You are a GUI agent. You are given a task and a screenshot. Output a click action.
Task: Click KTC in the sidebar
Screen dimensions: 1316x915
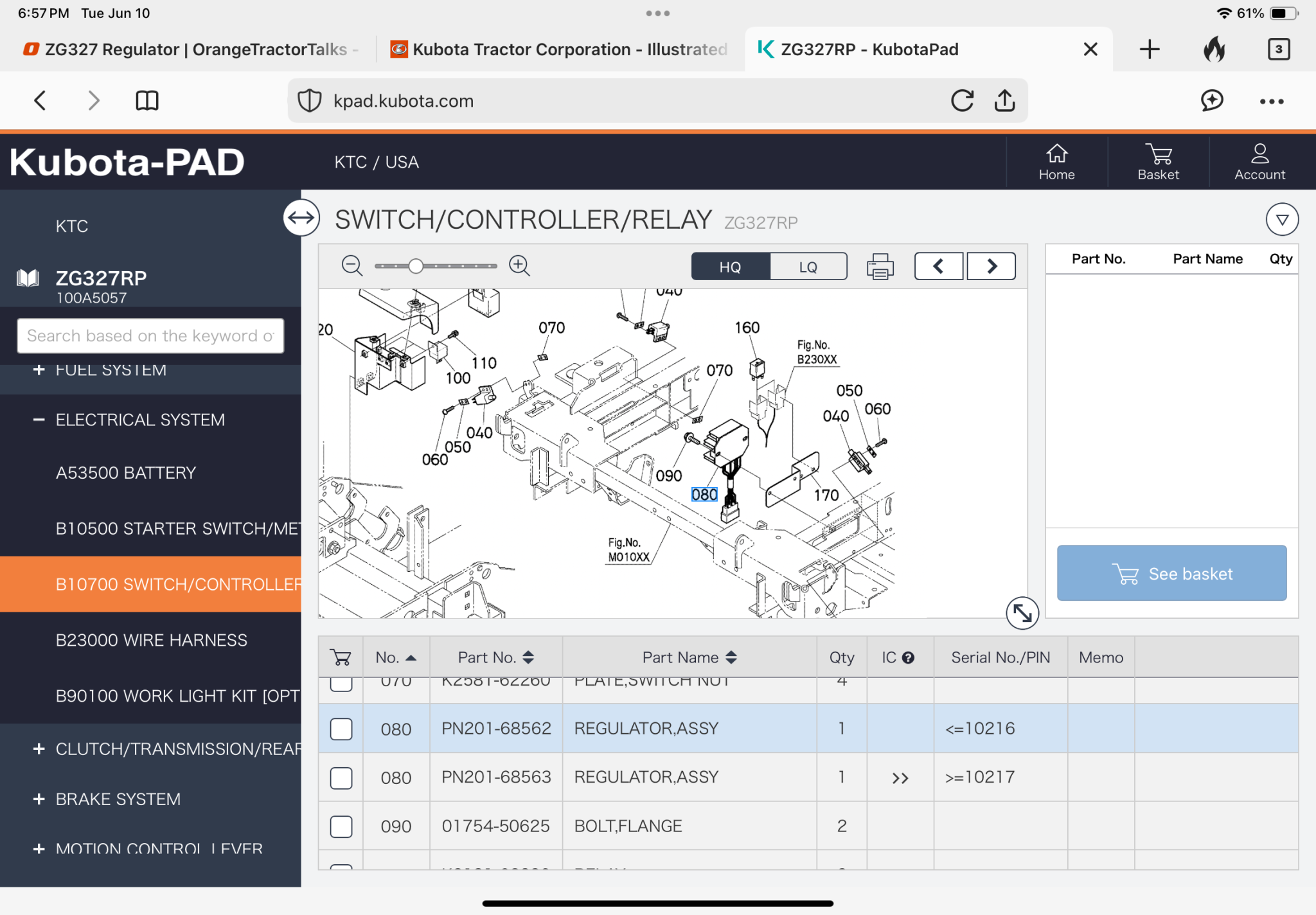click(71, 226)
